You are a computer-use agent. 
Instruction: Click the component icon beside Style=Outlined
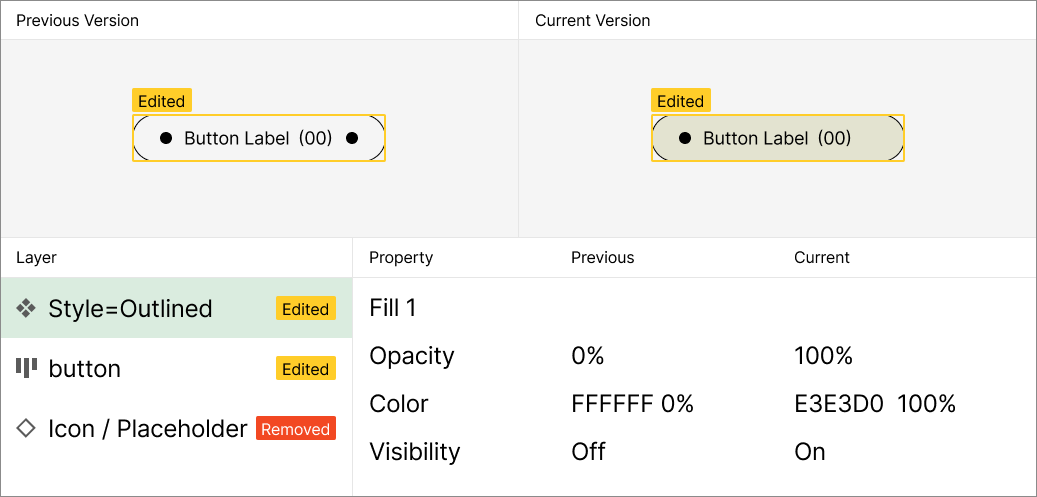click(x=26, y=309)
